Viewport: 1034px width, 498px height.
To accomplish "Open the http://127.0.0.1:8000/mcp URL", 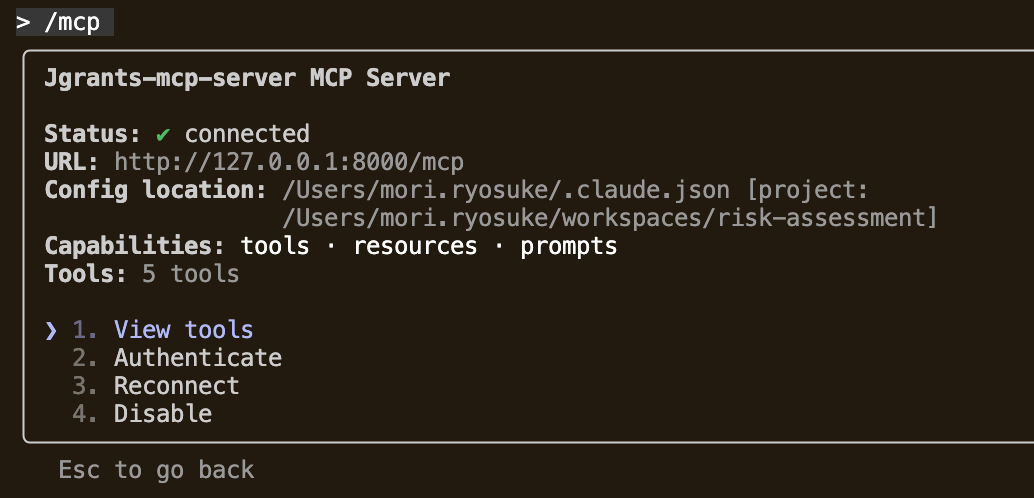I will tap(289, 162).
